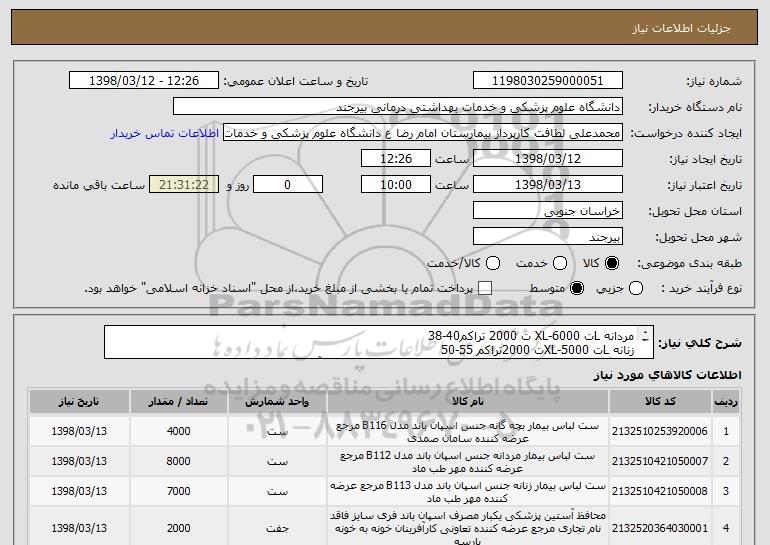Click the unit ست in row 2
This screenshot has width=770, height=545.
pos(277,462)
